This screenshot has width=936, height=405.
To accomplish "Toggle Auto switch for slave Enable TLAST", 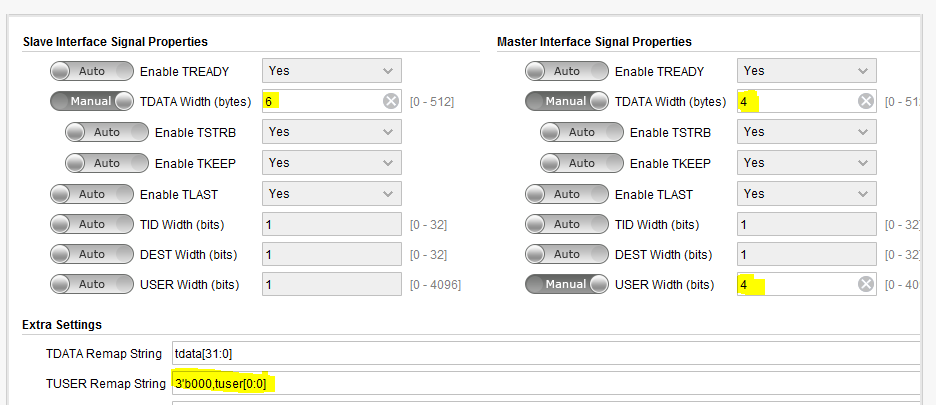I will [92, 193].
